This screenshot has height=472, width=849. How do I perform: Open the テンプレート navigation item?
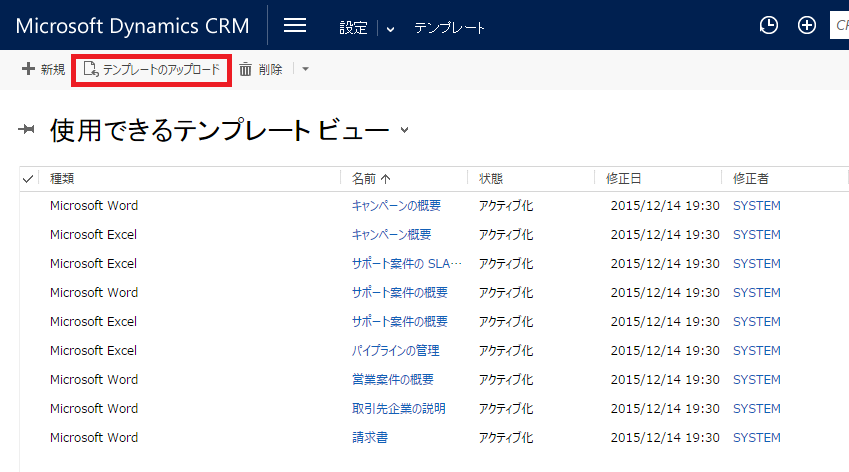pyautogui.click(x=449, y=28)
